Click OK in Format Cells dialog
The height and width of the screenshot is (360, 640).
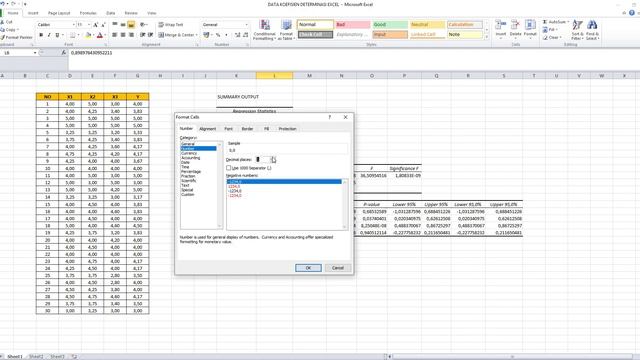click(308, 268)
